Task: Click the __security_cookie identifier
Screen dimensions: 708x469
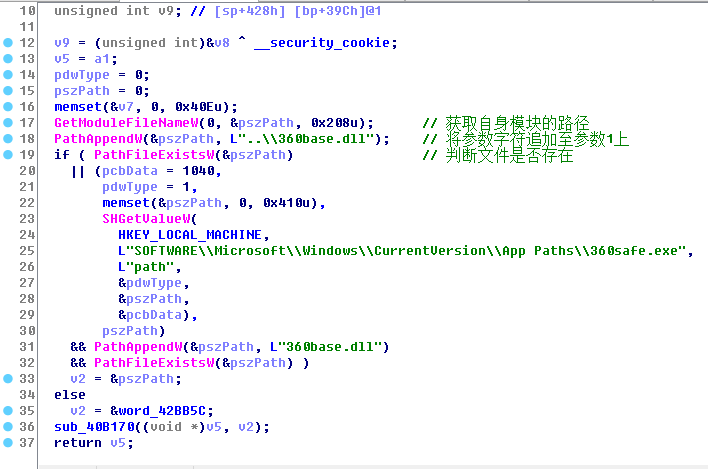Action: pyautogui.click(x=322, y=43)
